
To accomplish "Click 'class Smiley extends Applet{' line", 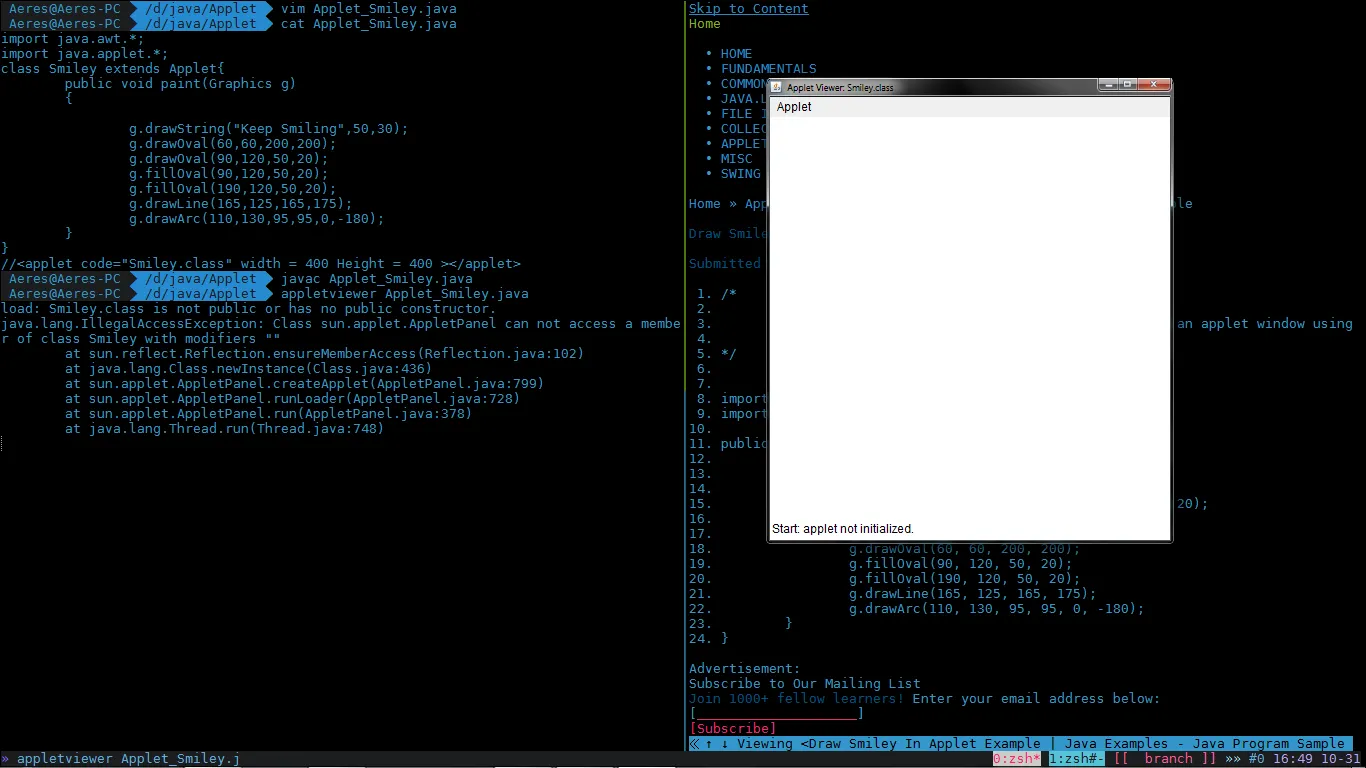I will click(113, 69).
